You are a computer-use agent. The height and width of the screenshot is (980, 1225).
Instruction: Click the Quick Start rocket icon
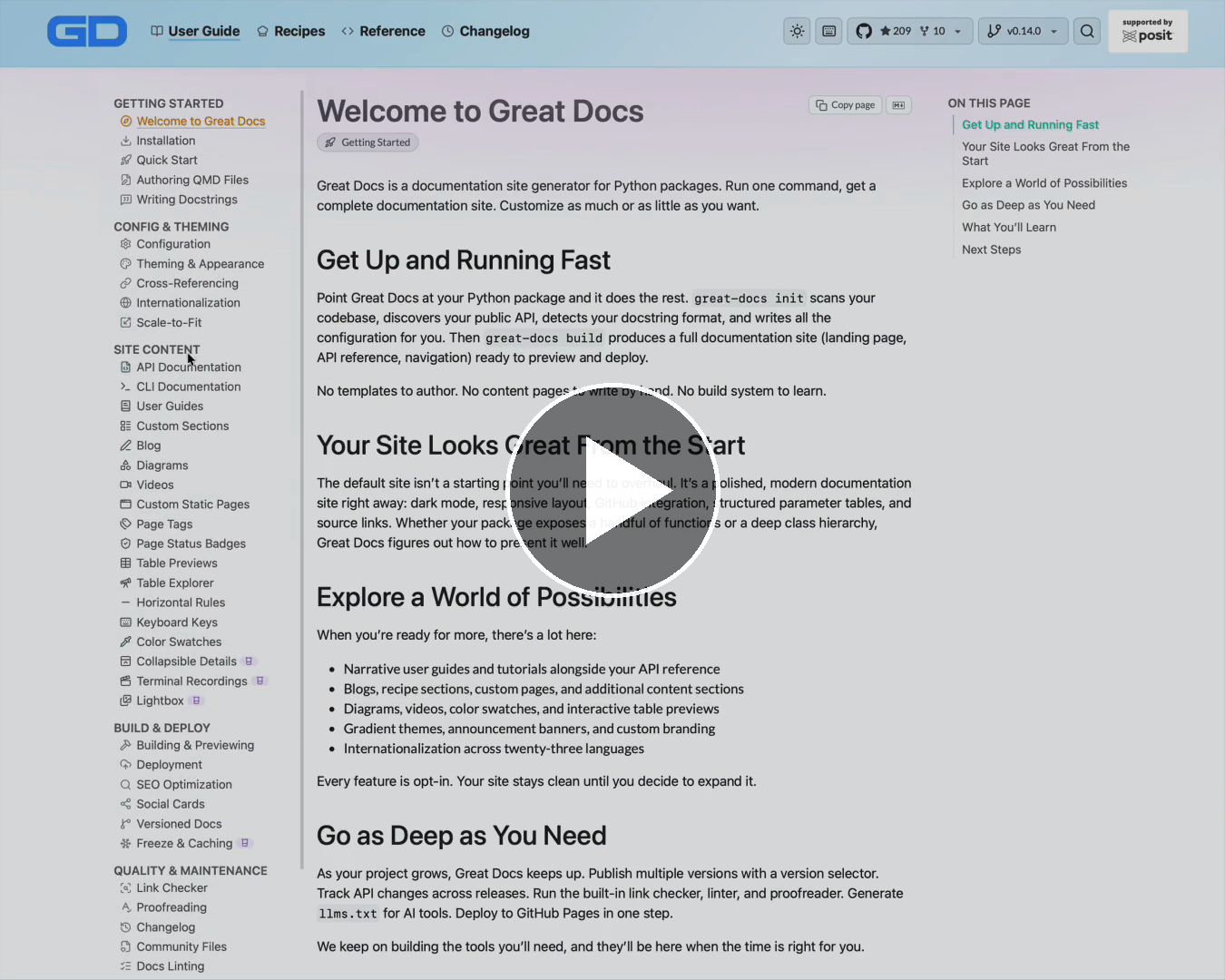pos(126,161)
